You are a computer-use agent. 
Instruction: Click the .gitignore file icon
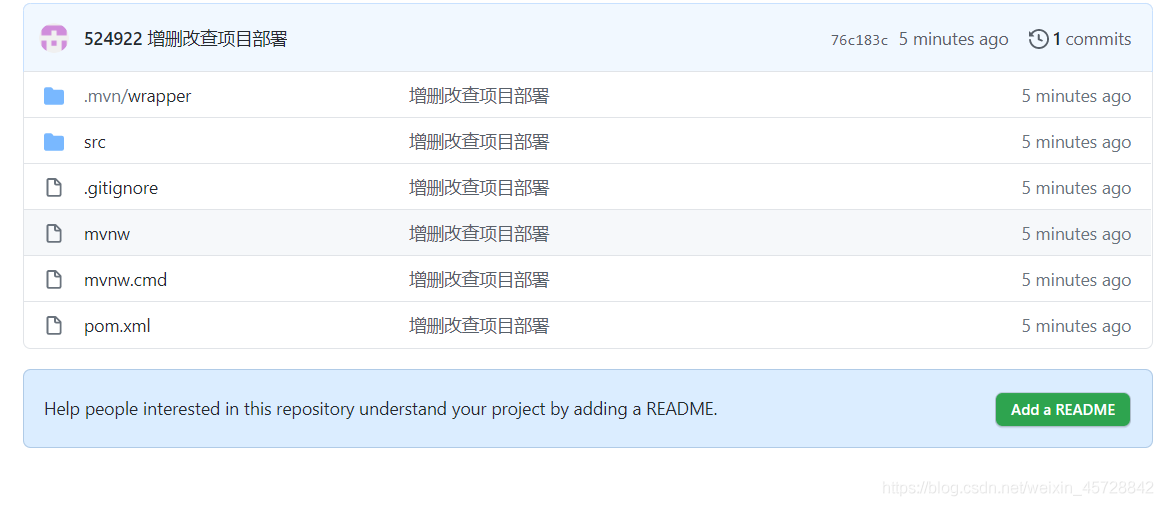[54, 188]
